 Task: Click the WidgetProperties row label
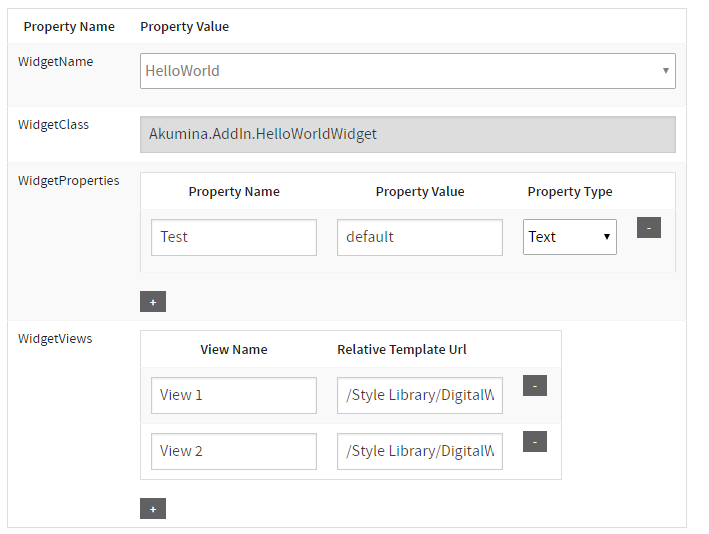(69, 181)
